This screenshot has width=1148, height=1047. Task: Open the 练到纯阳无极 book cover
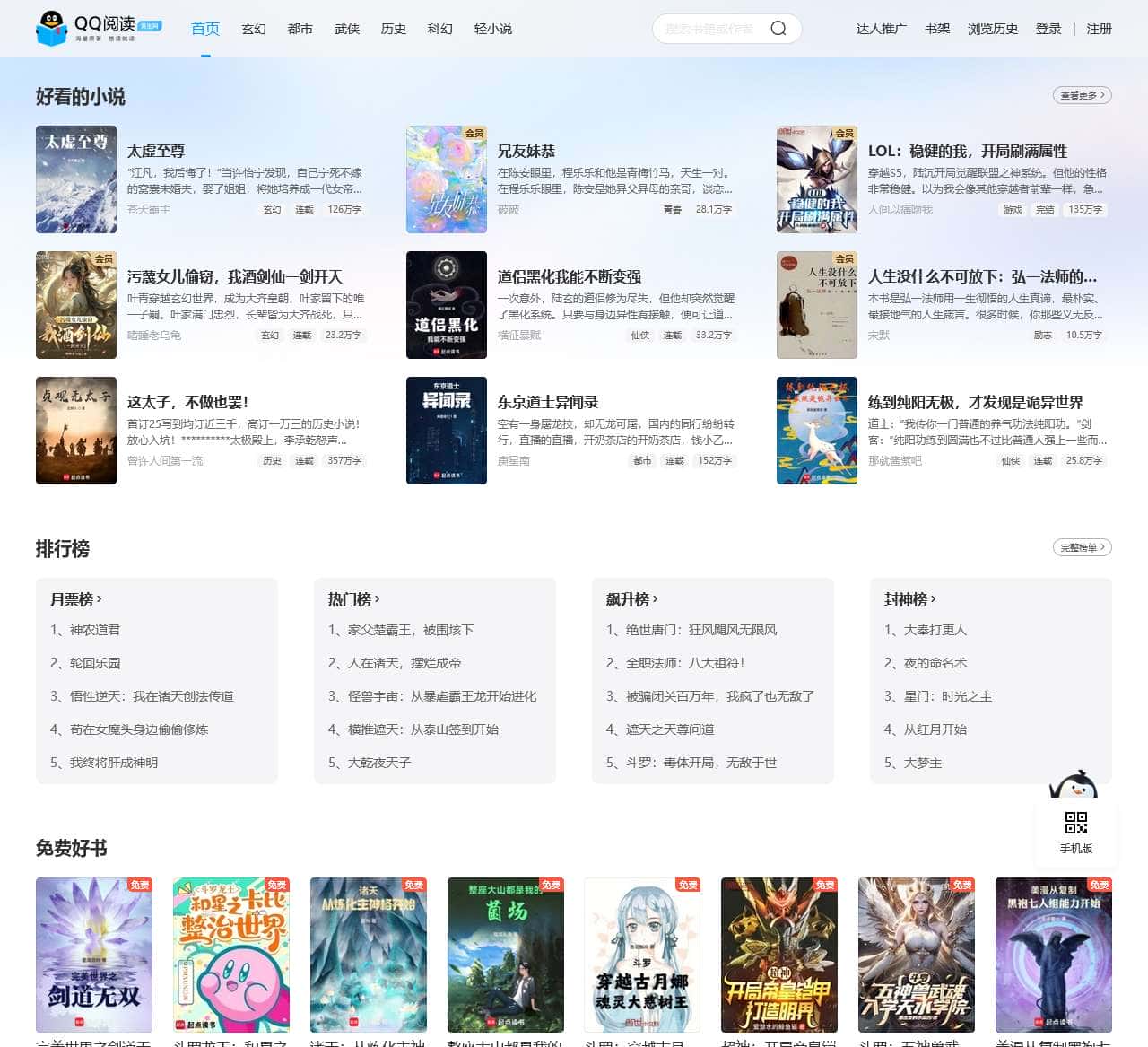click(x=817, y=431)
